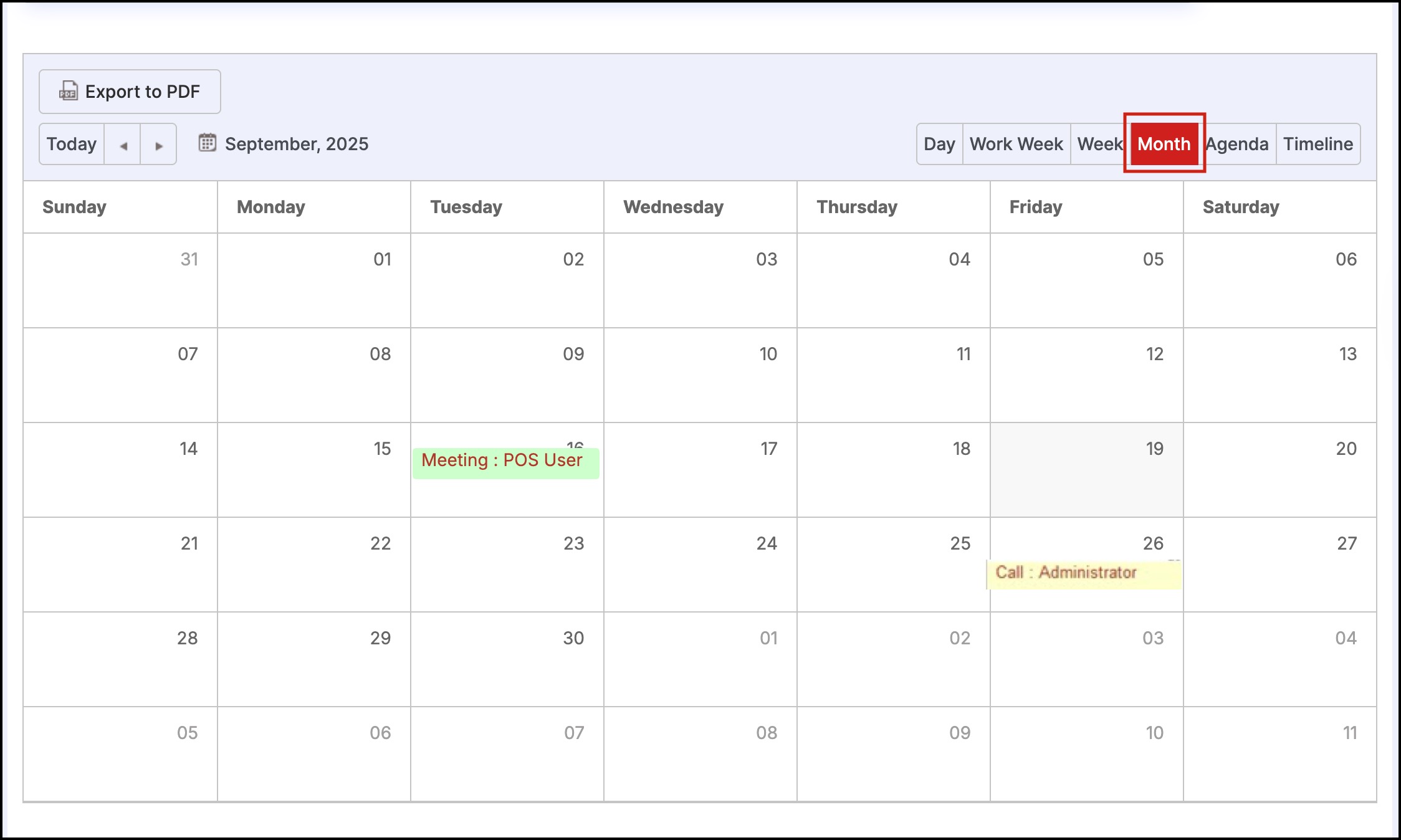1401x840 pixels.
Task: Click the Today button
Action: pos(72,145)
